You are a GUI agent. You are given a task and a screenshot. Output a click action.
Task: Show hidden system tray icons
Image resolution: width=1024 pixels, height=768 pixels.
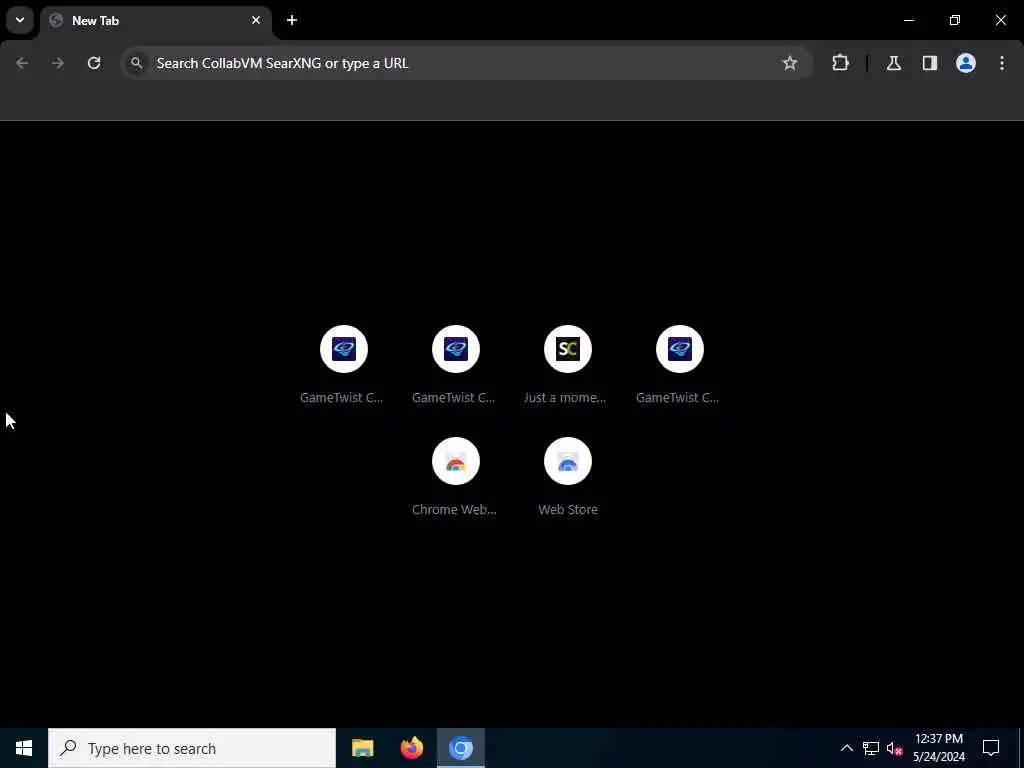click(x=846, y=748)
